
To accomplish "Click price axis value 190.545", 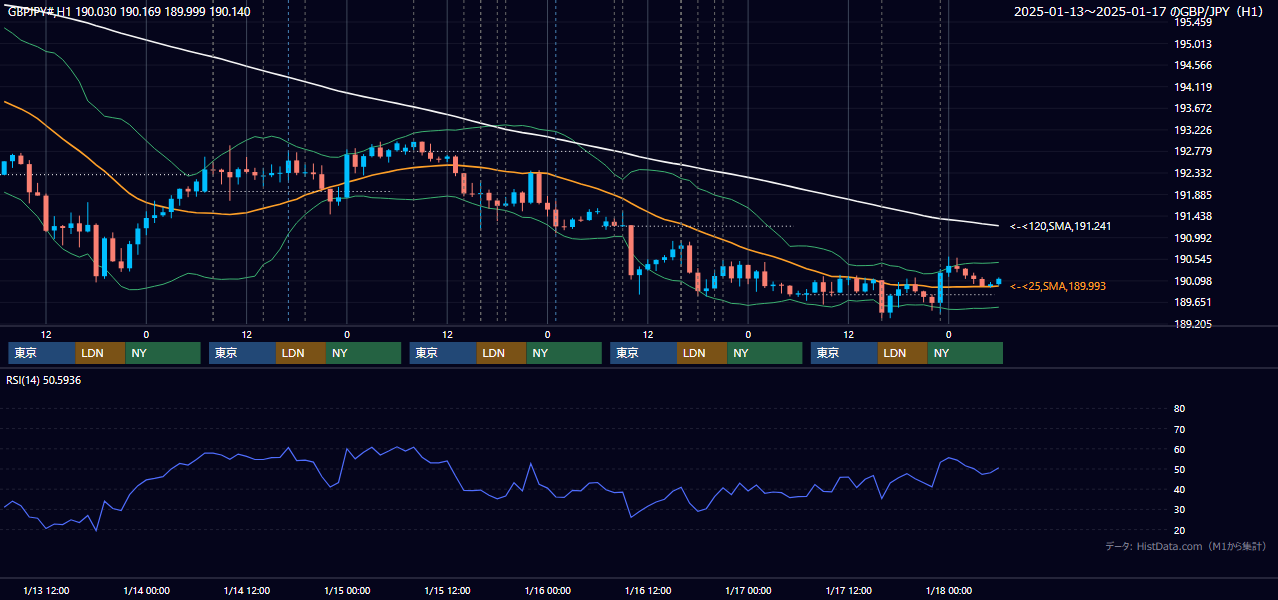I will tap(1193, 259).
